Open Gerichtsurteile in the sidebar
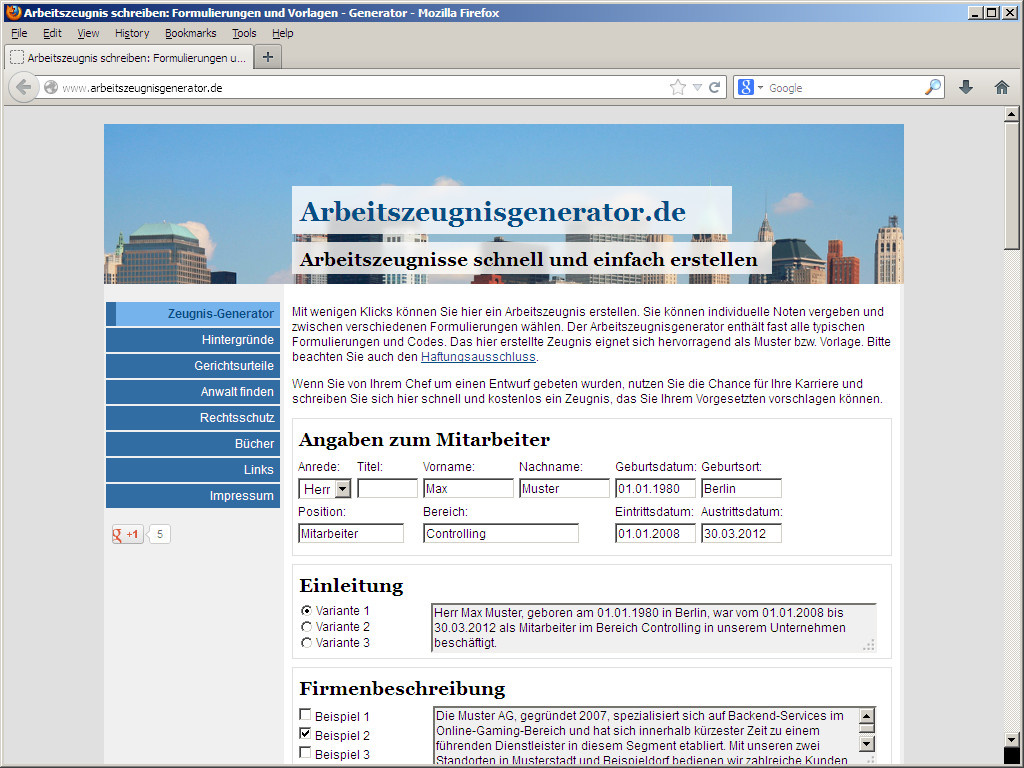The height and width of the screenshot is (768, 1024). [193, 366]
